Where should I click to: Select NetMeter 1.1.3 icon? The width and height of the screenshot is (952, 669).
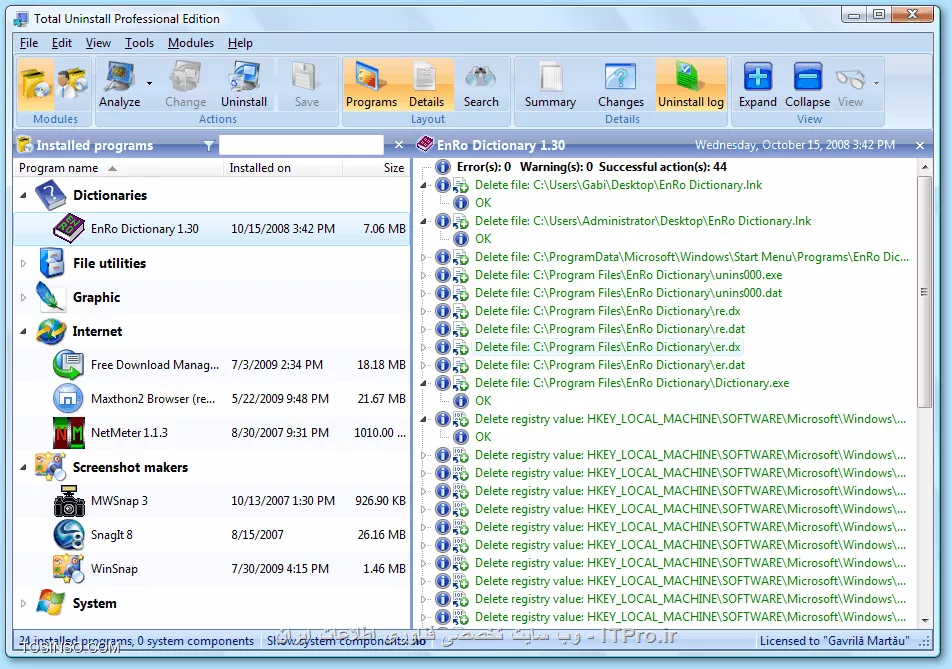[69, 433]
